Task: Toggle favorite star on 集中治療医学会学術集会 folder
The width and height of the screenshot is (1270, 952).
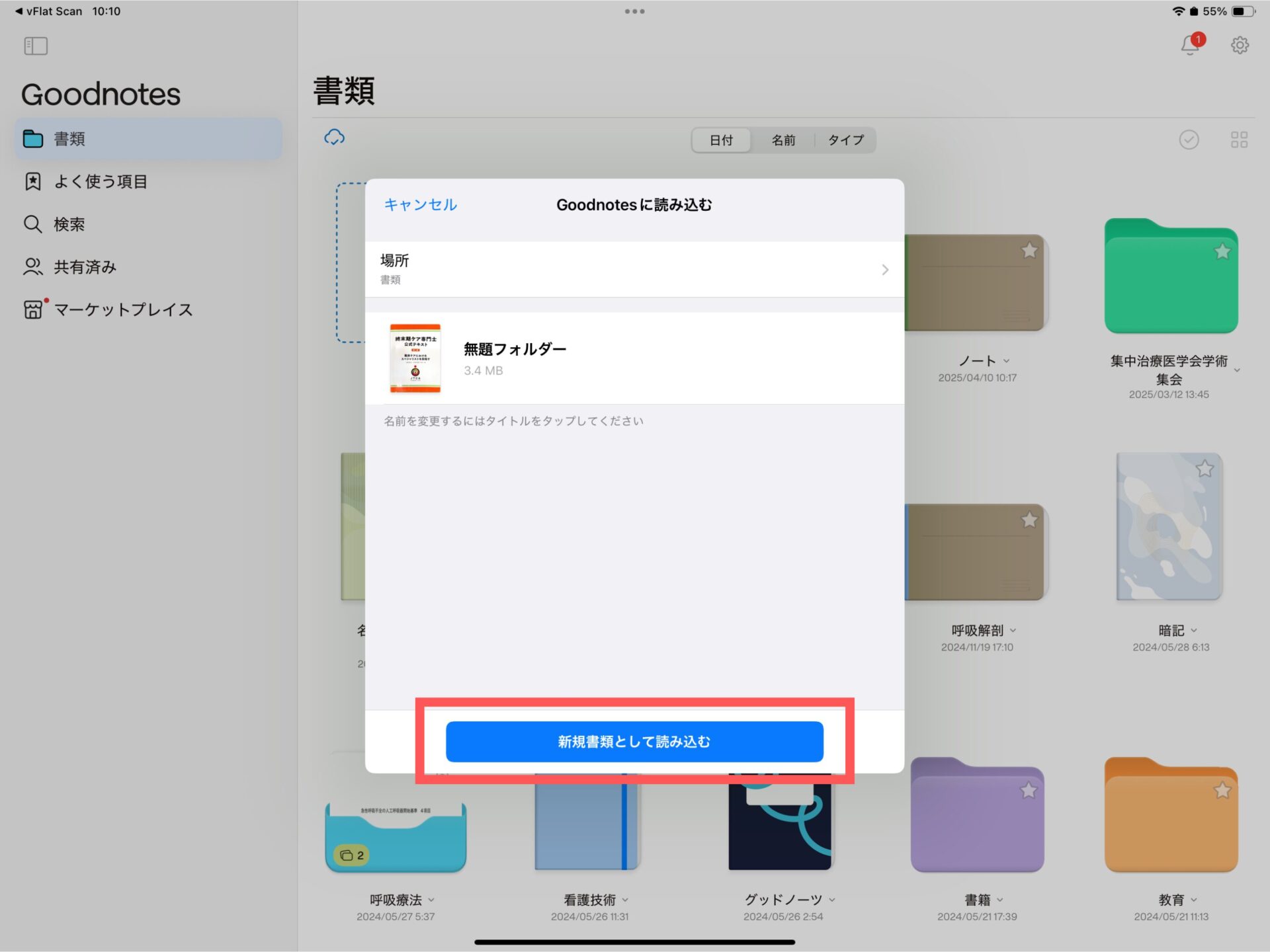Action: pos(1222,251)
